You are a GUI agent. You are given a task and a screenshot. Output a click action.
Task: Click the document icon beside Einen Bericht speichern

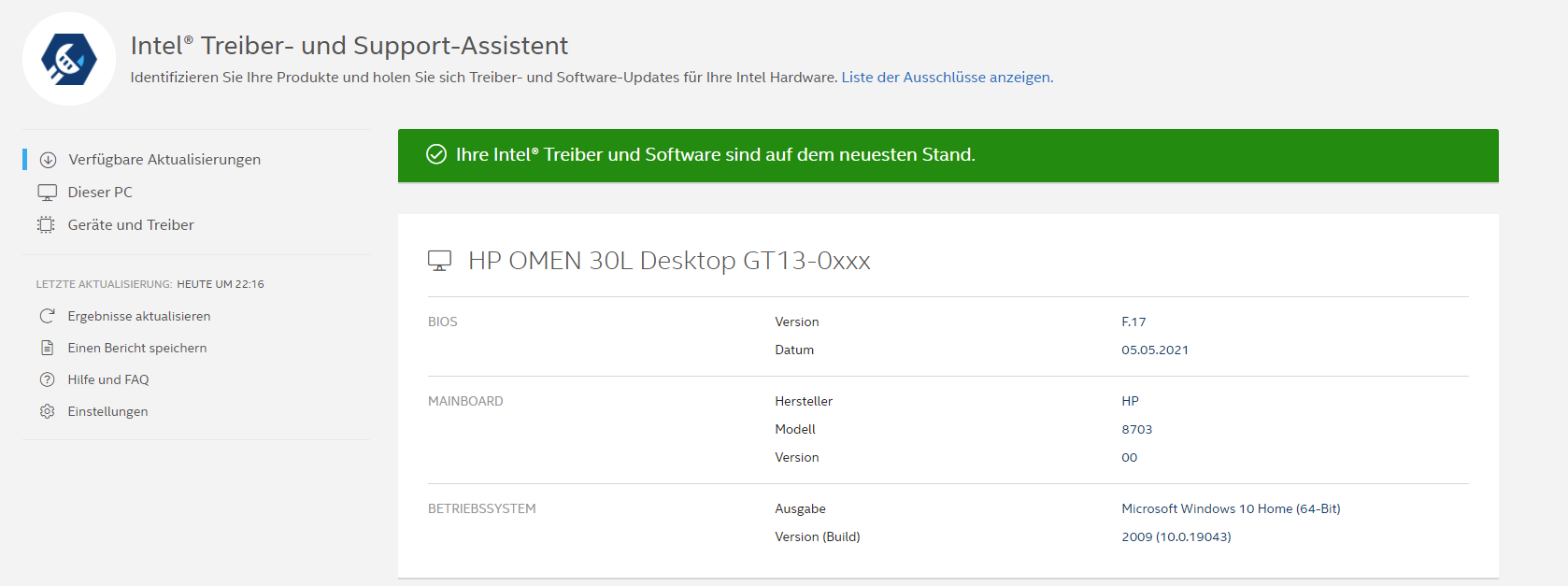pos(47,348)
